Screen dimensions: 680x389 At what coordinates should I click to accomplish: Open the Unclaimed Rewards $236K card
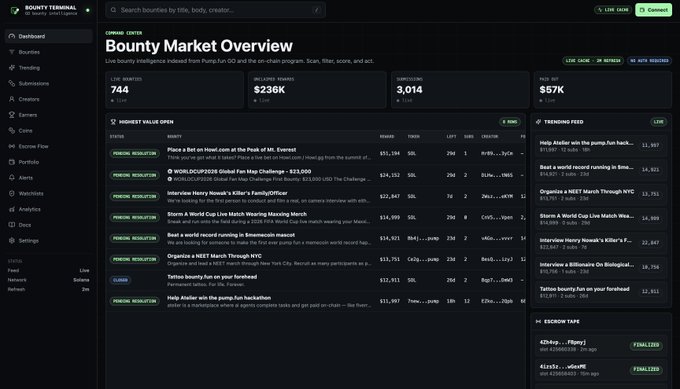(x=317, y=90)
